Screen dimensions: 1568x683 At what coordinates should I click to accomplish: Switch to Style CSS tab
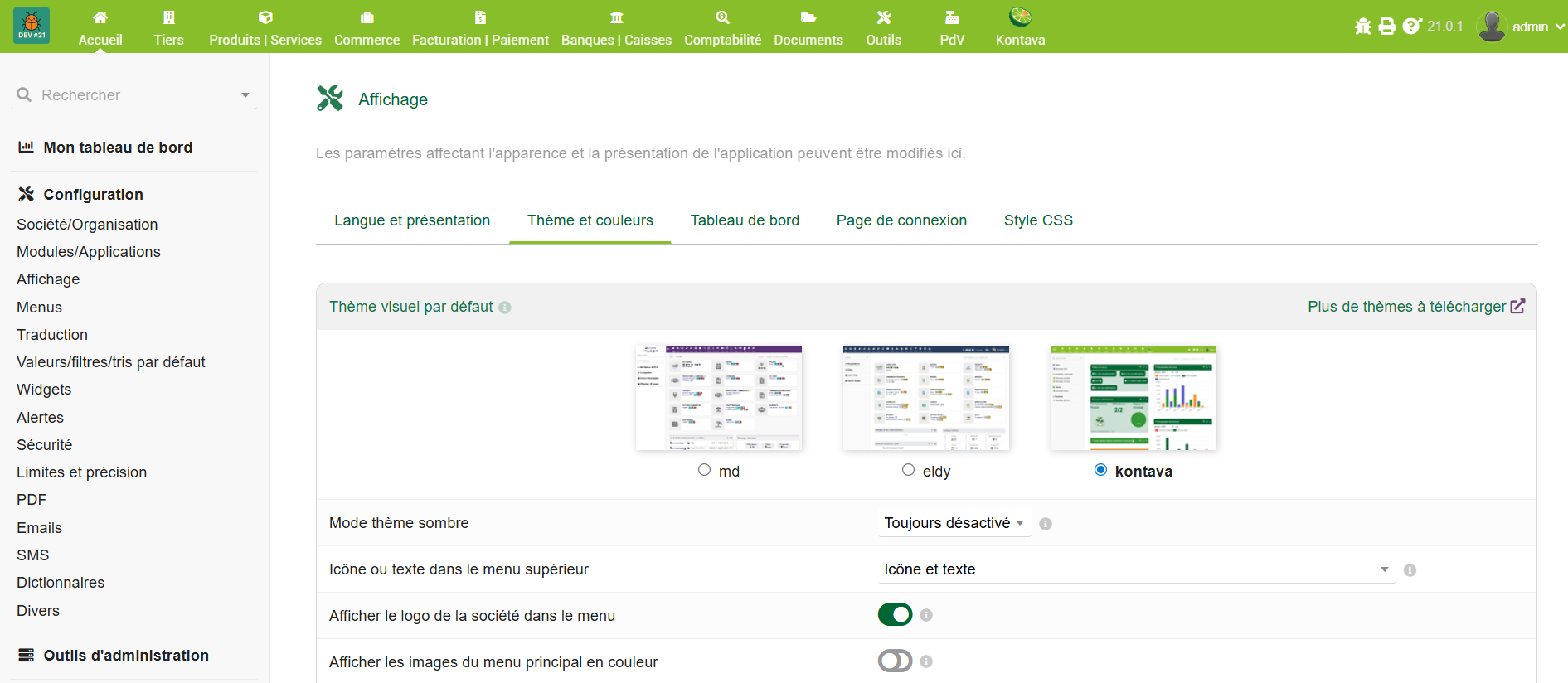(x=1038, y=220)
